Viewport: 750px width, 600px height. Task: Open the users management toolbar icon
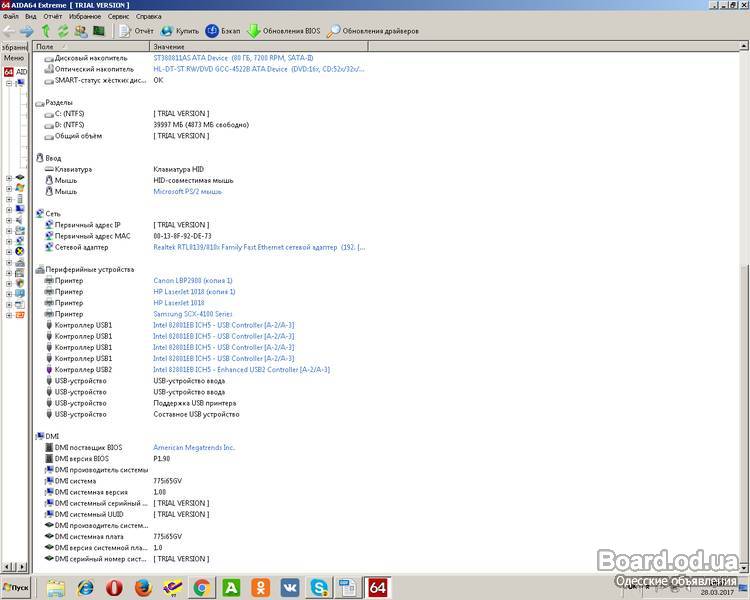click(x=81, y=31)
